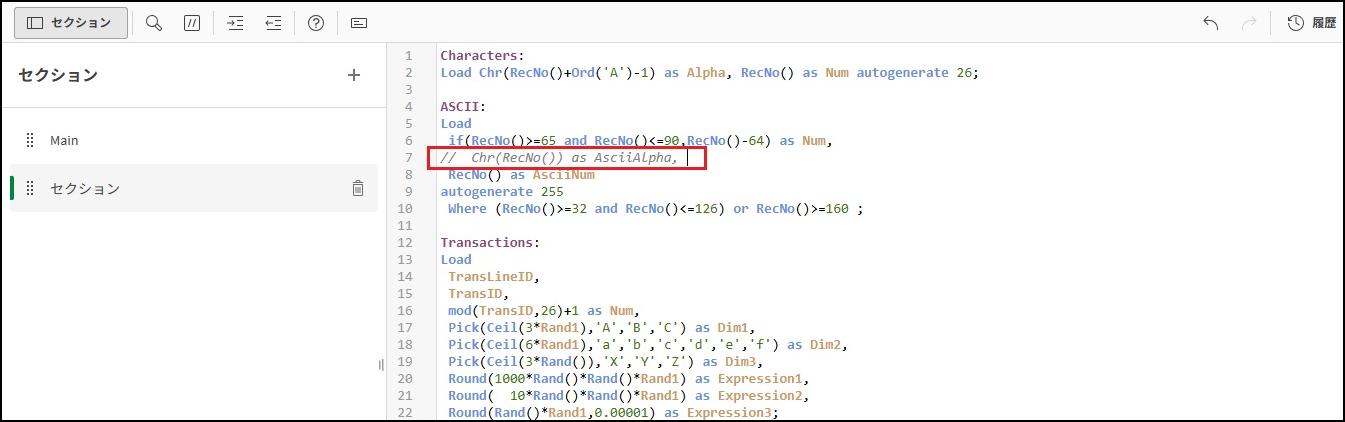Click line number 12 in the gutter
Image resolution: width=1345 pixels, height=422 pixels.
point(405,226)
